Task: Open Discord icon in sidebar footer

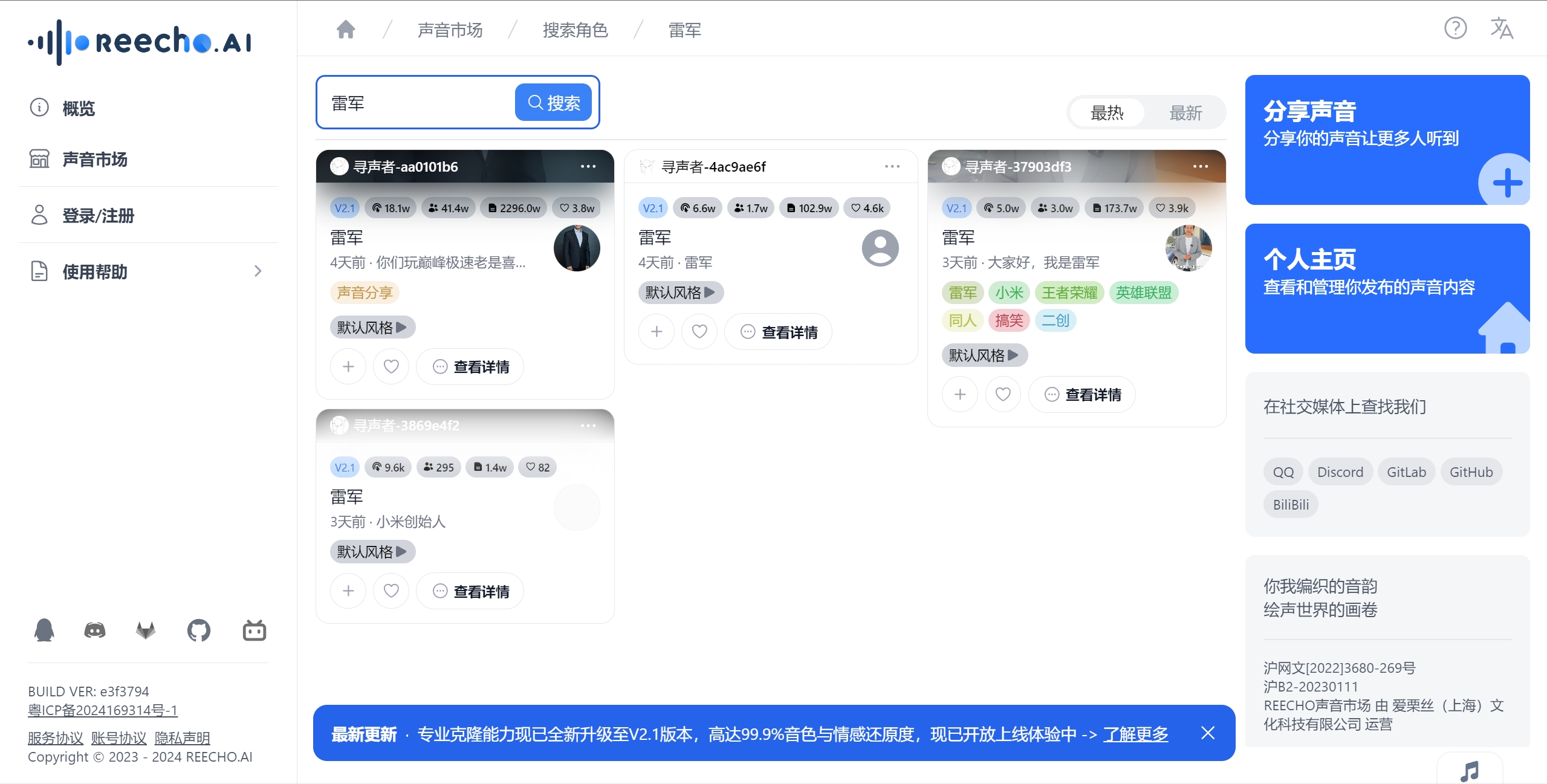Action: click(95, 630)
